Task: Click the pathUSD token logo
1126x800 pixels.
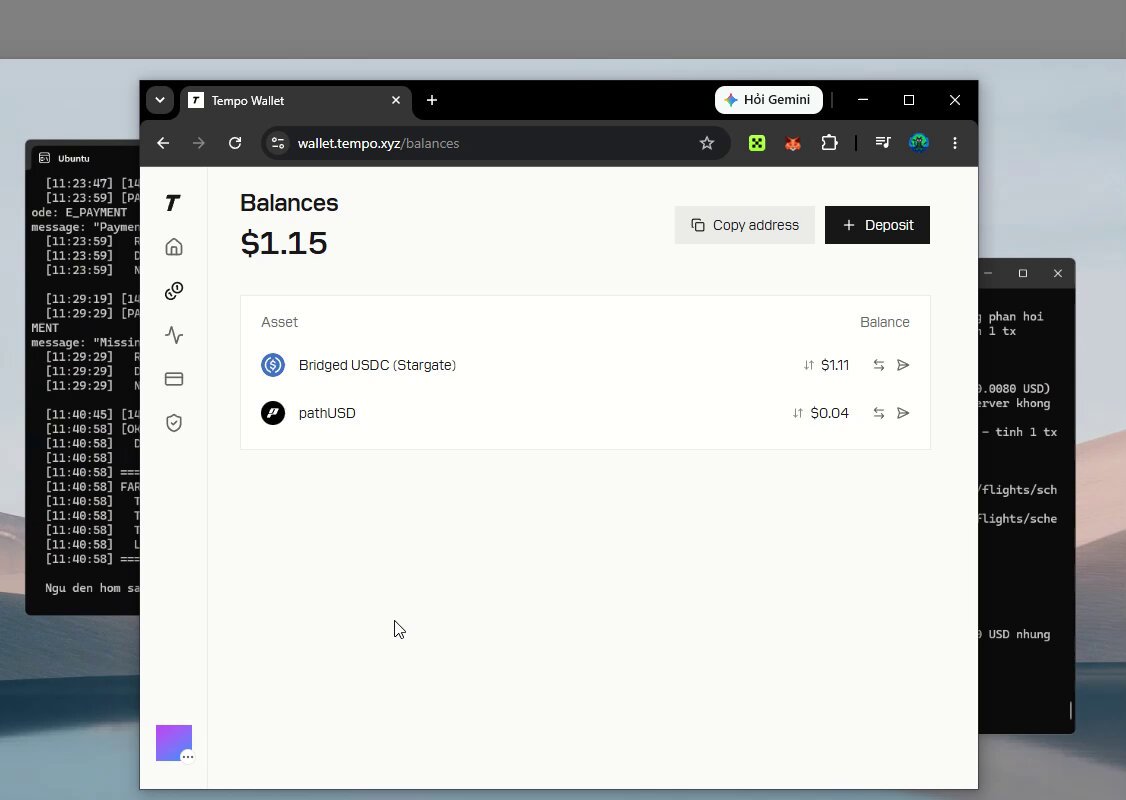Action: [x=273, y=413]
